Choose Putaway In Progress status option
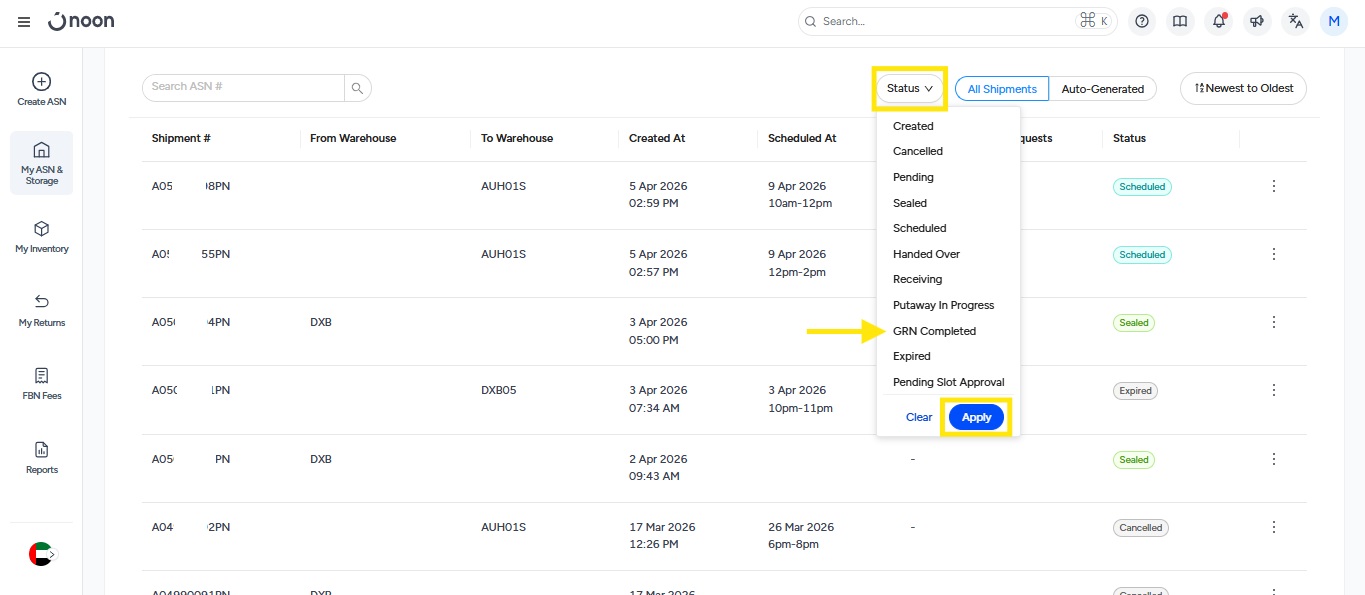This screenshot has width=1365, height=595. pos(943,305)
